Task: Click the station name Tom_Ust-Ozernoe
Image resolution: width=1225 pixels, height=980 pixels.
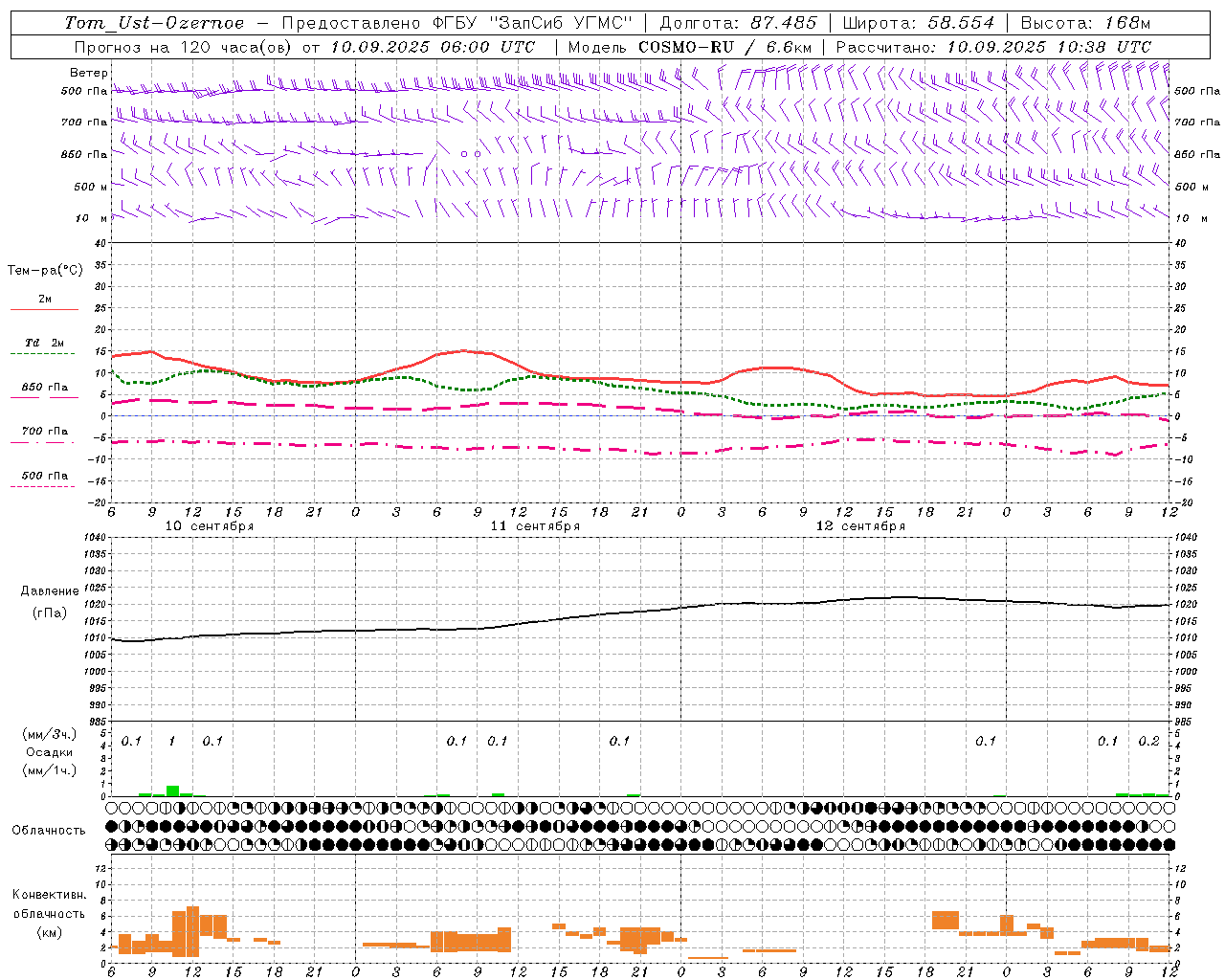Action: point(154,23)
